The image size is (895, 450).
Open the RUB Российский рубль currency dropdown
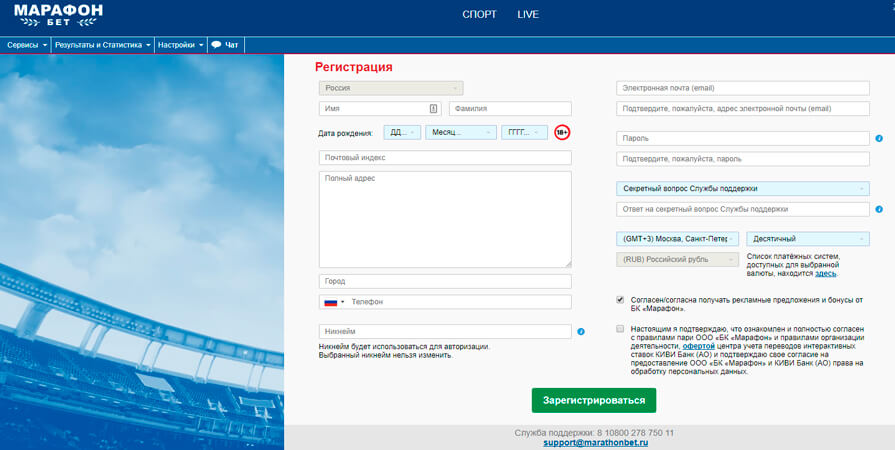(677, 259)
